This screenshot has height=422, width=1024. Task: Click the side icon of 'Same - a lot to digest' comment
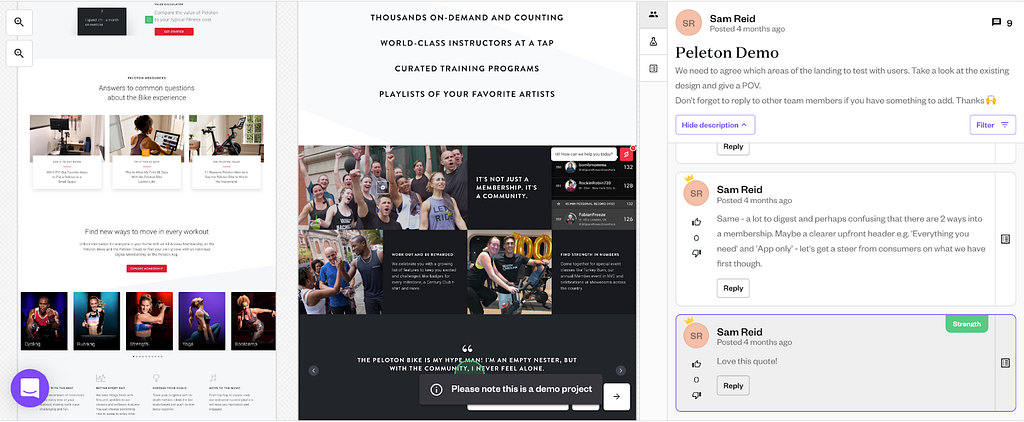pyautogui.click(x=1006, y=239)
